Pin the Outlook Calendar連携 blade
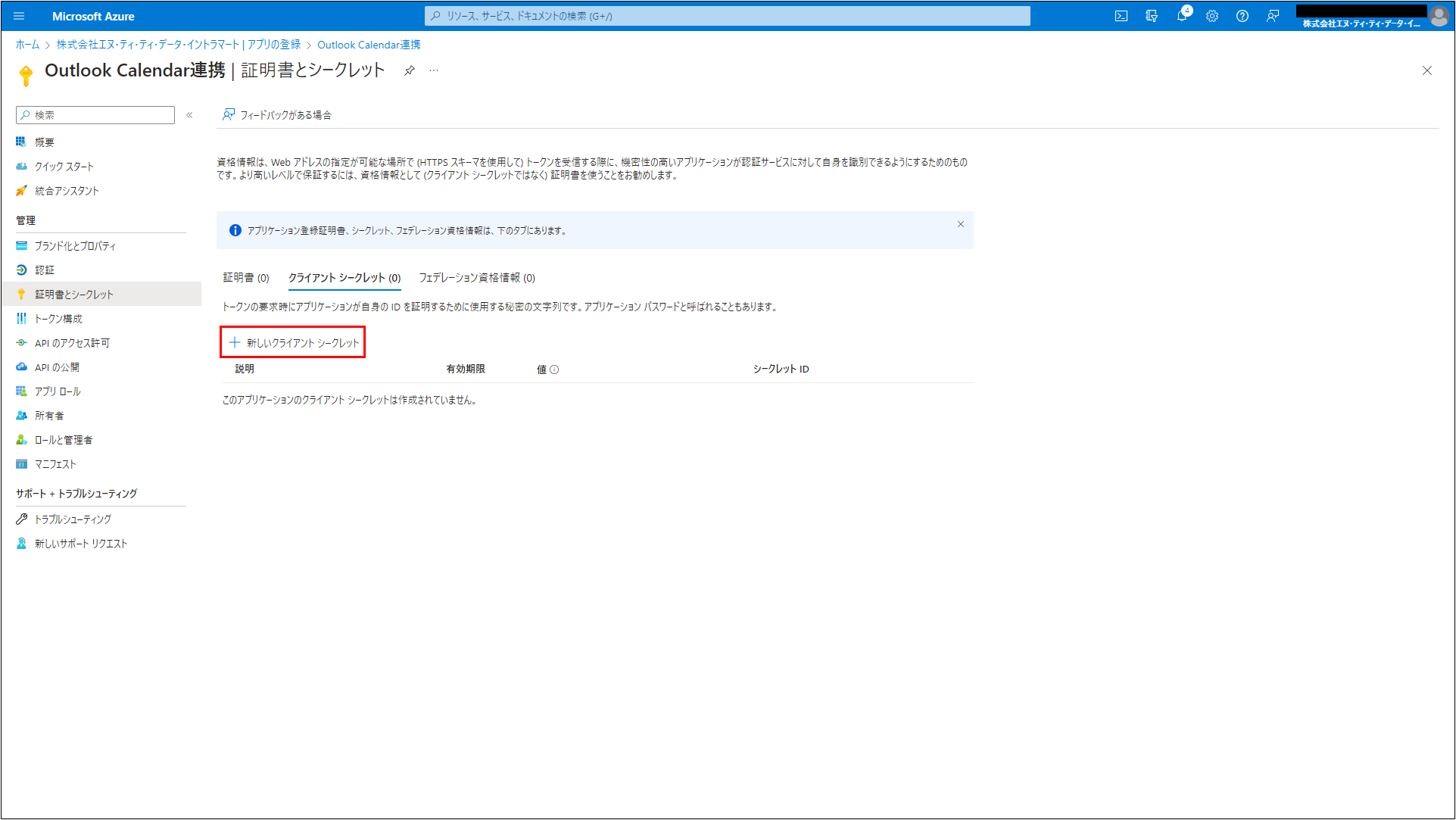This screenshot has width=1456, height=820. click(409, 70)
